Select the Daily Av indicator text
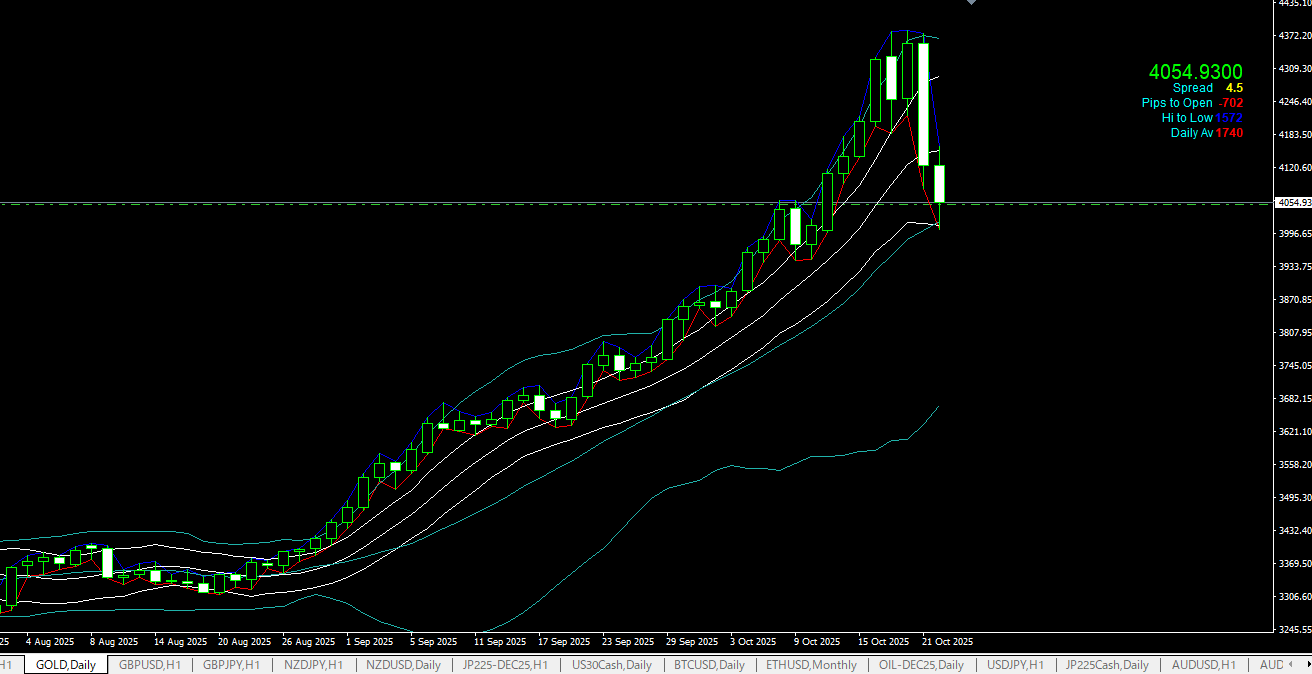This screenshot has width=1312, height=674. (1191, 133)
